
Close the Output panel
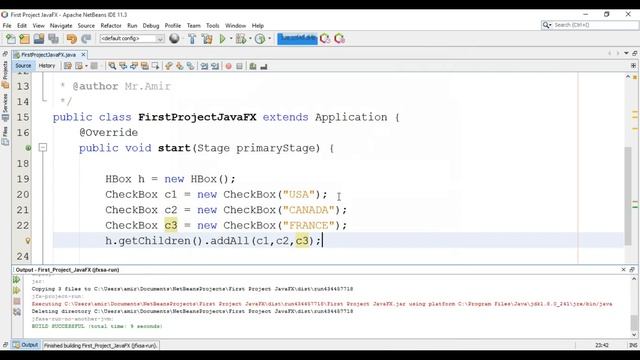(x=623, y=270)
